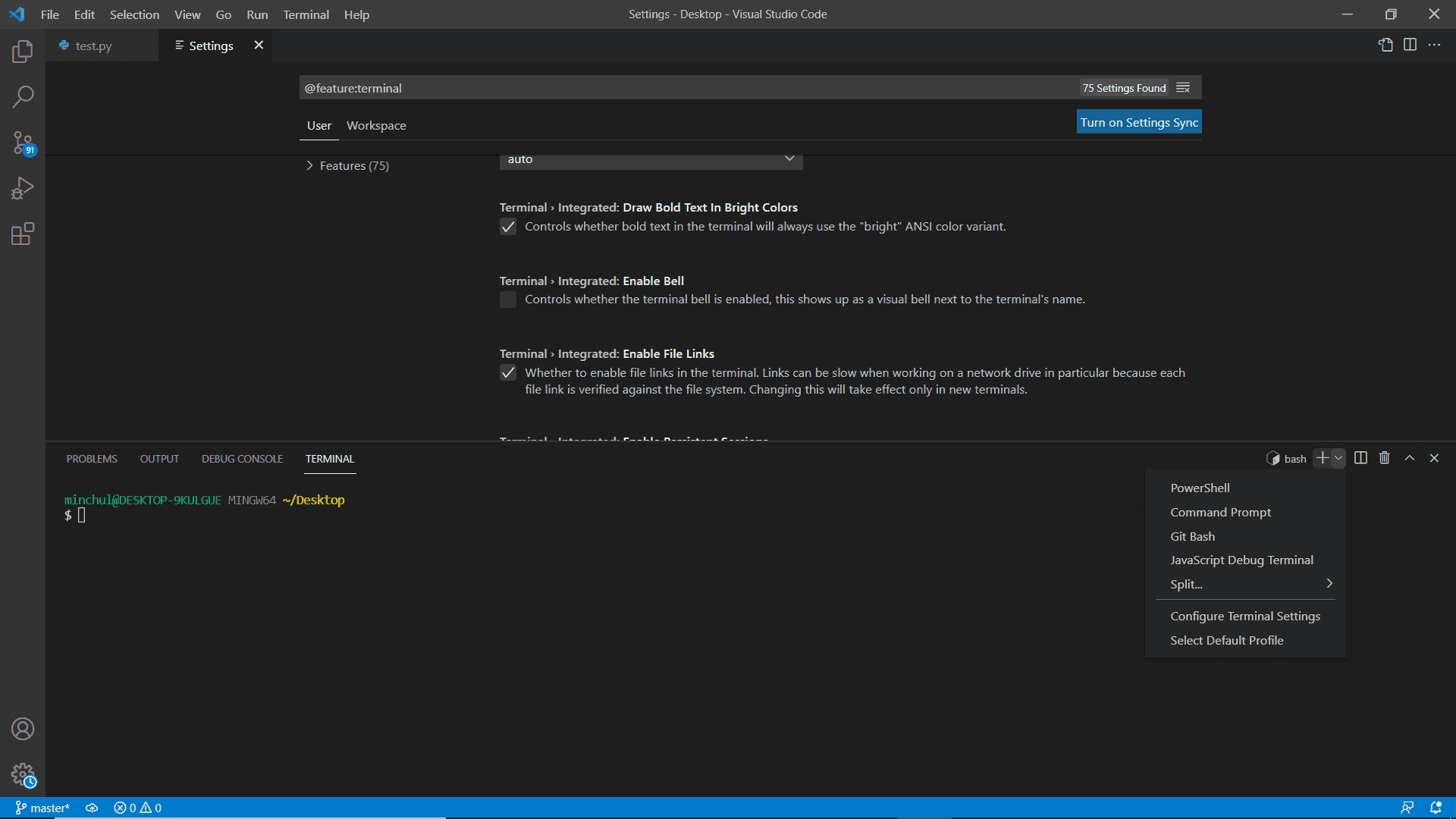
Task: Click Open Settings (JSON) icon
Action: pyautogui.click(x=1385, y=45)
